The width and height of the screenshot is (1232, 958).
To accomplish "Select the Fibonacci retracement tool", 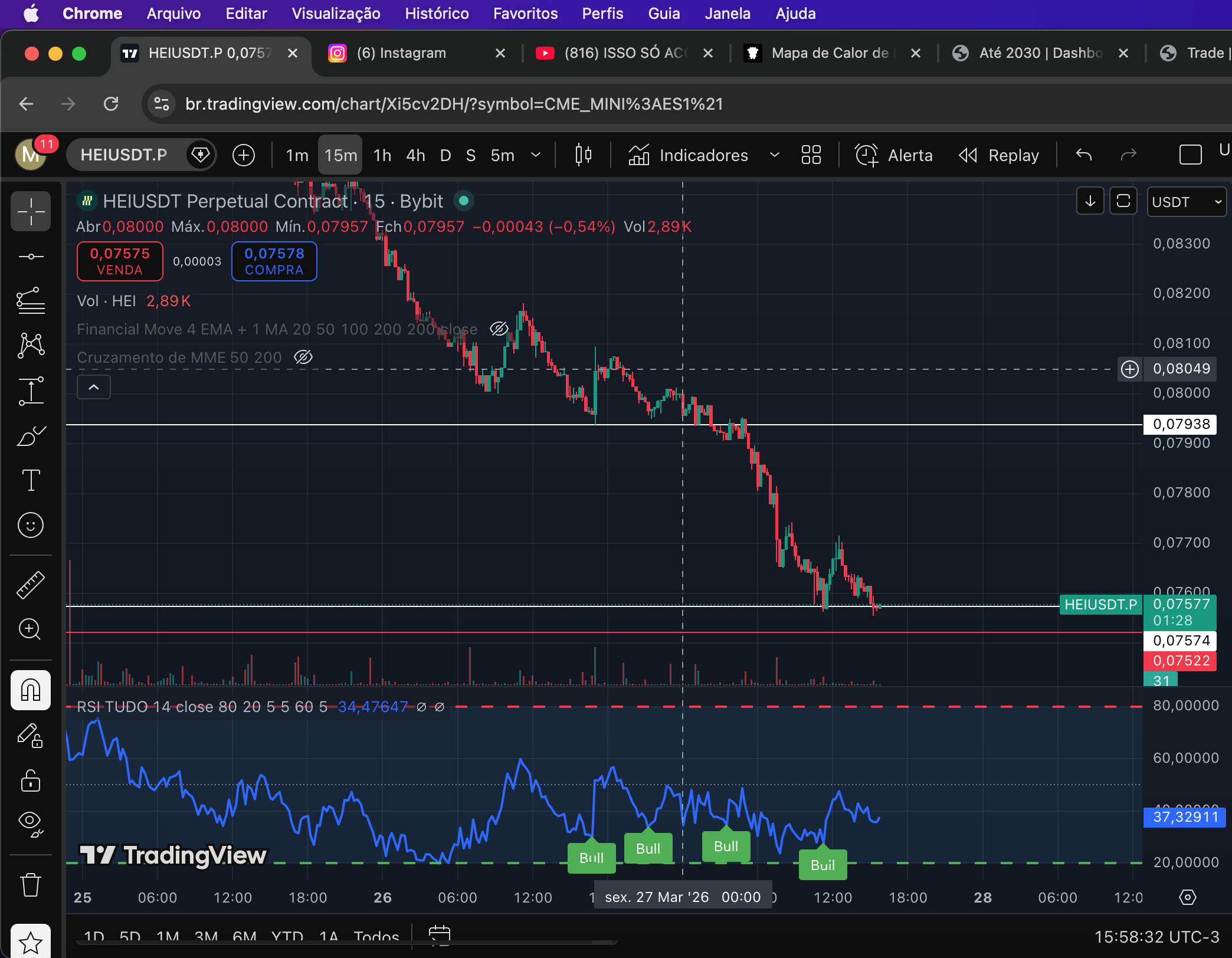I will (x=31, y=301).
